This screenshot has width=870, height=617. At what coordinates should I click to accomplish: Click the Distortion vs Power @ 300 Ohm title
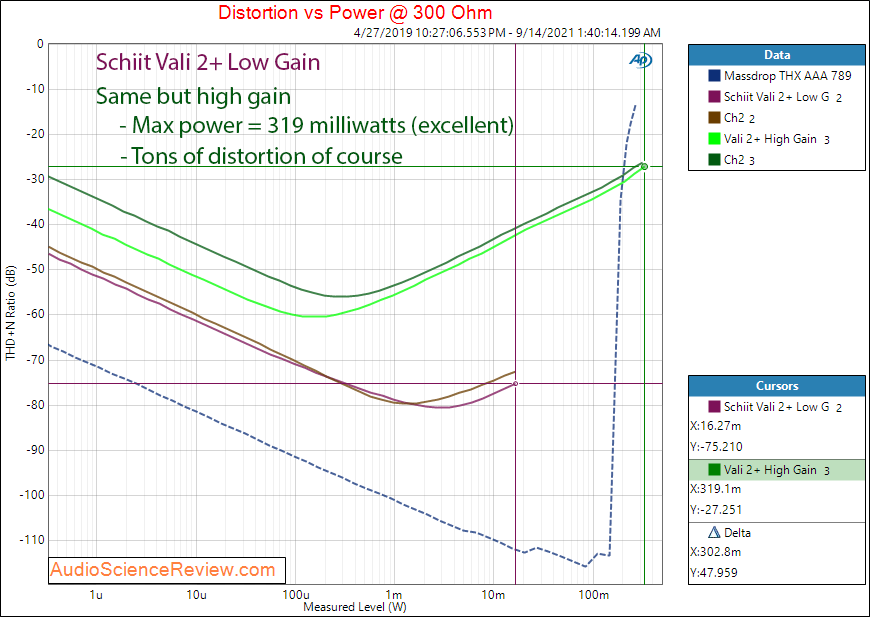tap(355, 12)
